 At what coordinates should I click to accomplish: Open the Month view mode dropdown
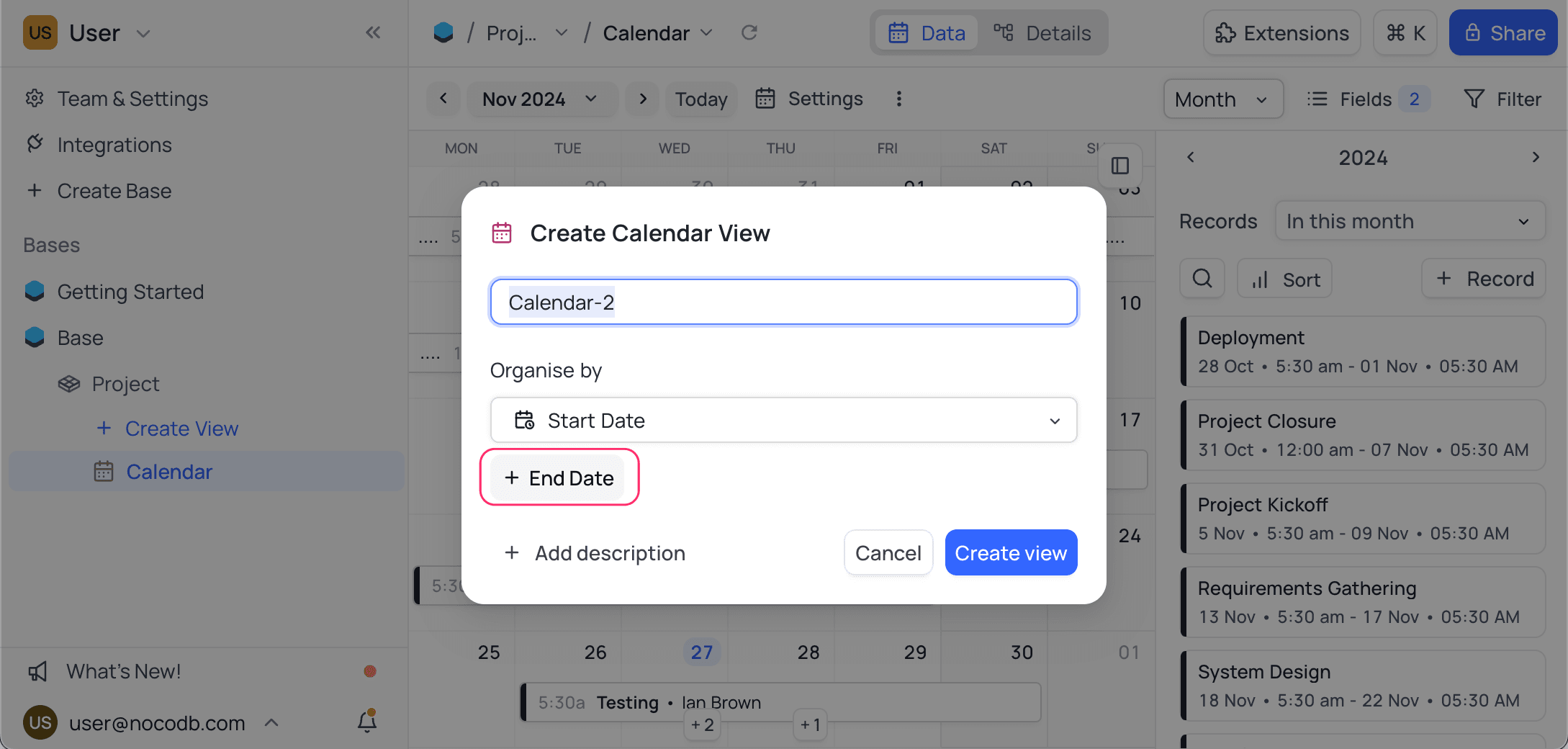click(x=1222, y=99)
